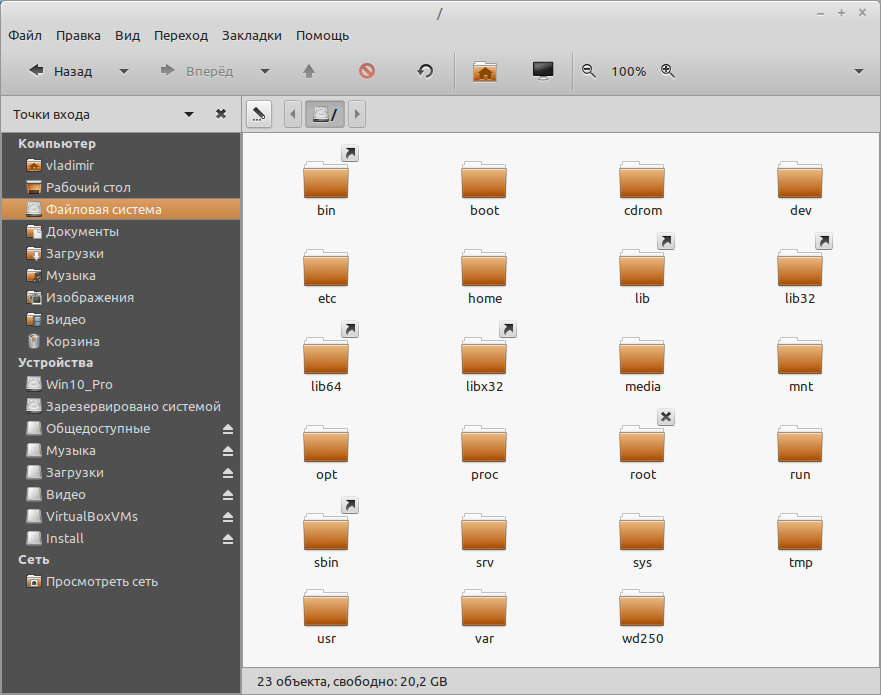Open the Назад history dropdown
Image resolution: width=881 pixels, height=695 pixels.
pos(122,71)
